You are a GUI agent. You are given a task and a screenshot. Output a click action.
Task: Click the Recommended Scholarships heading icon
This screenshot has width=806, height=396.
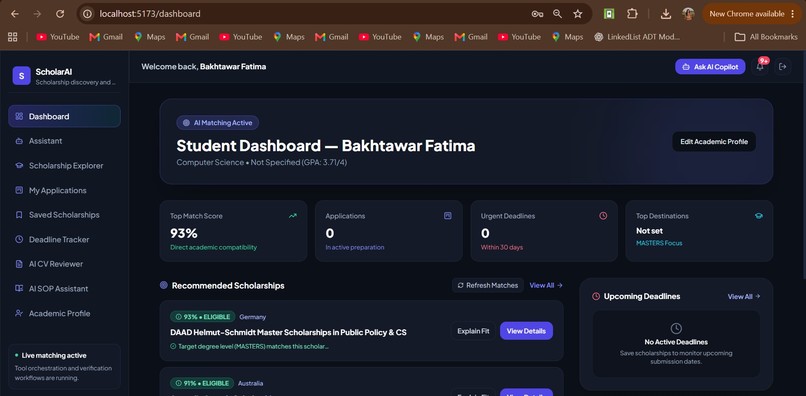164,285
